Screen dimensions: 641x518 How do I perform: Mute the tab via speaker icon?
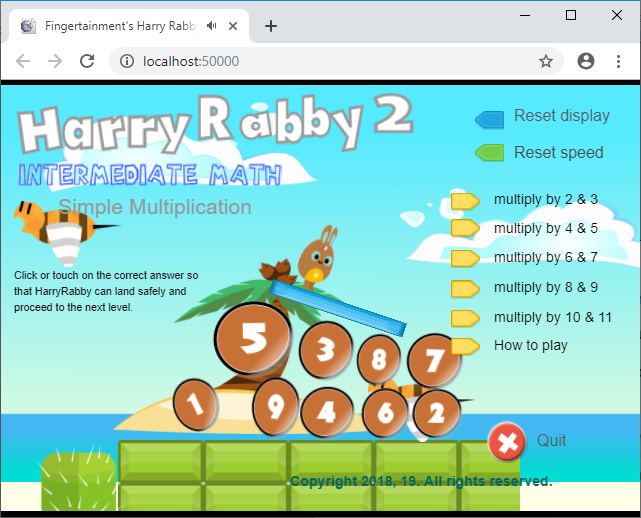(211, 26)
